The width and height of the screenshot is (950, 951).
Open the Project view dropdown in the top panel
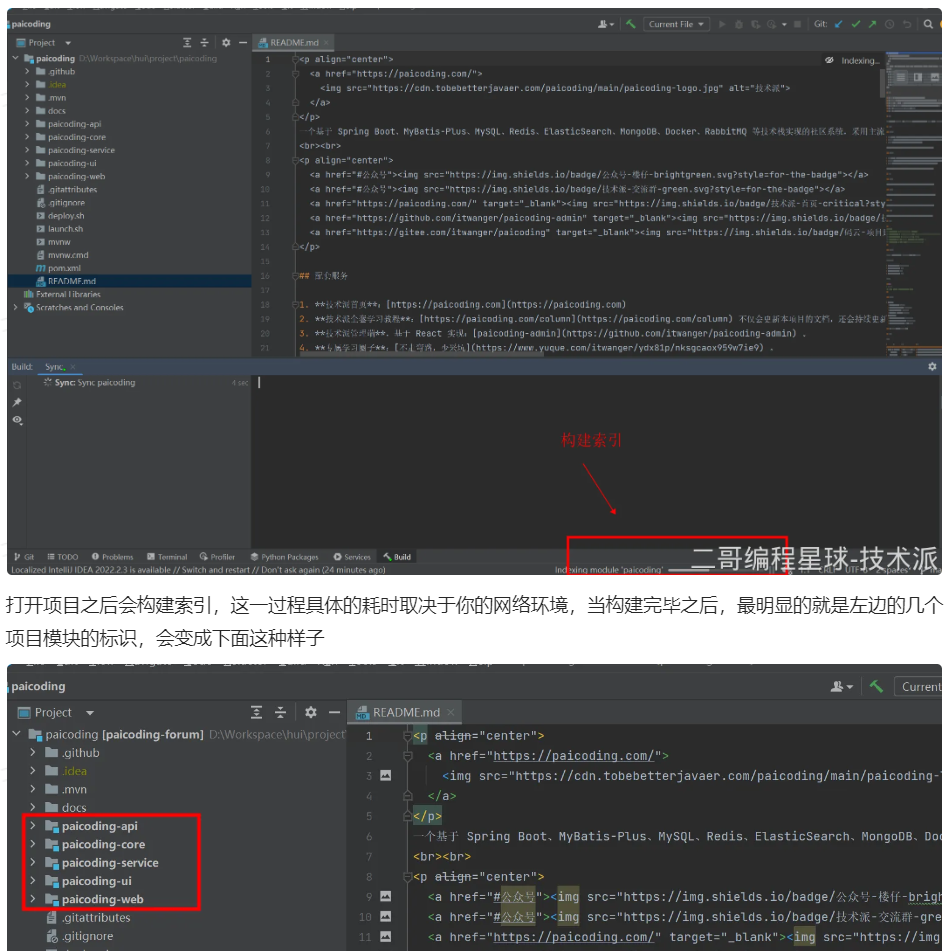(68, 43)
